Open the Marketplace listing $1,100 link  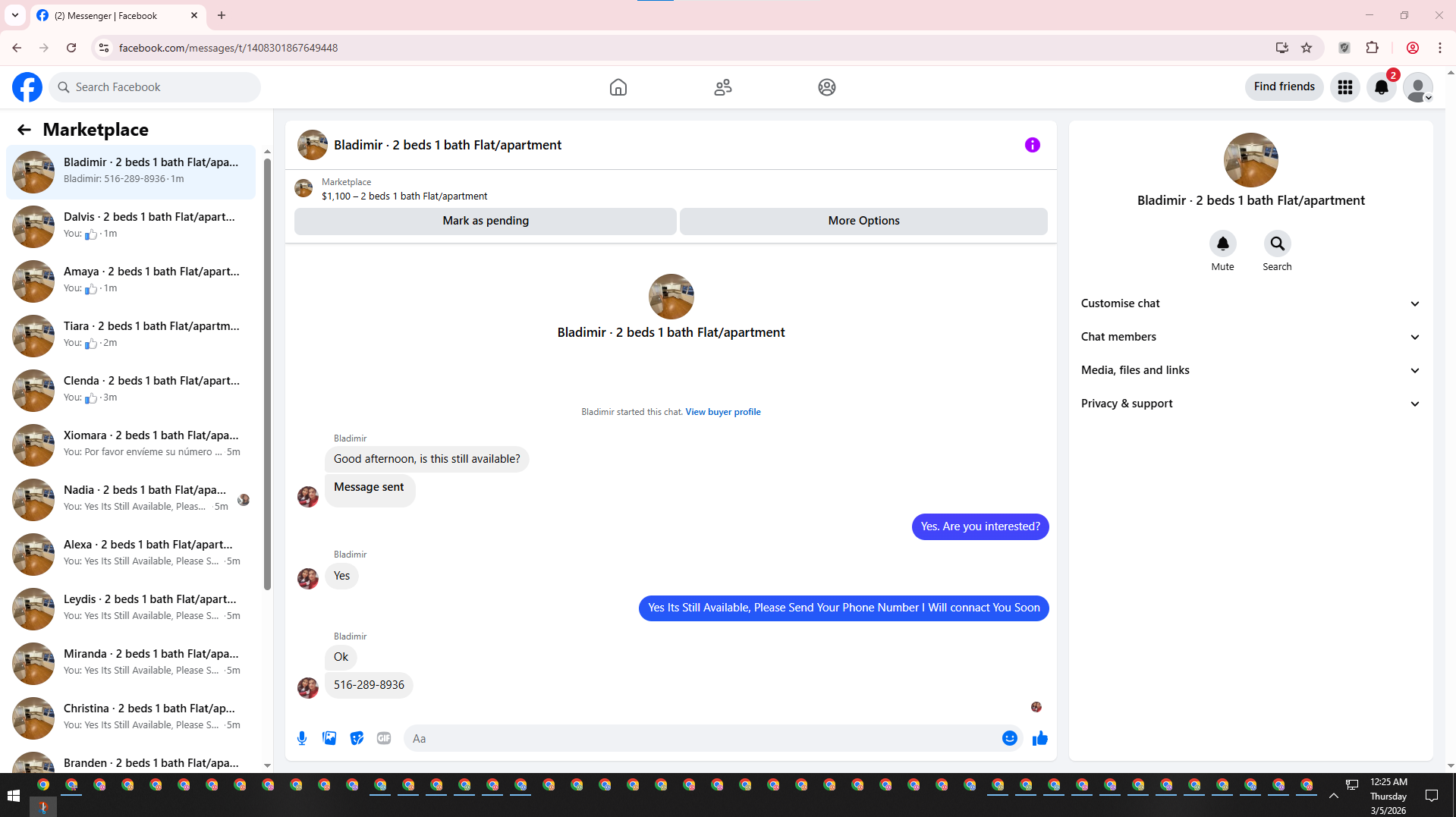[x=404, y=196]
